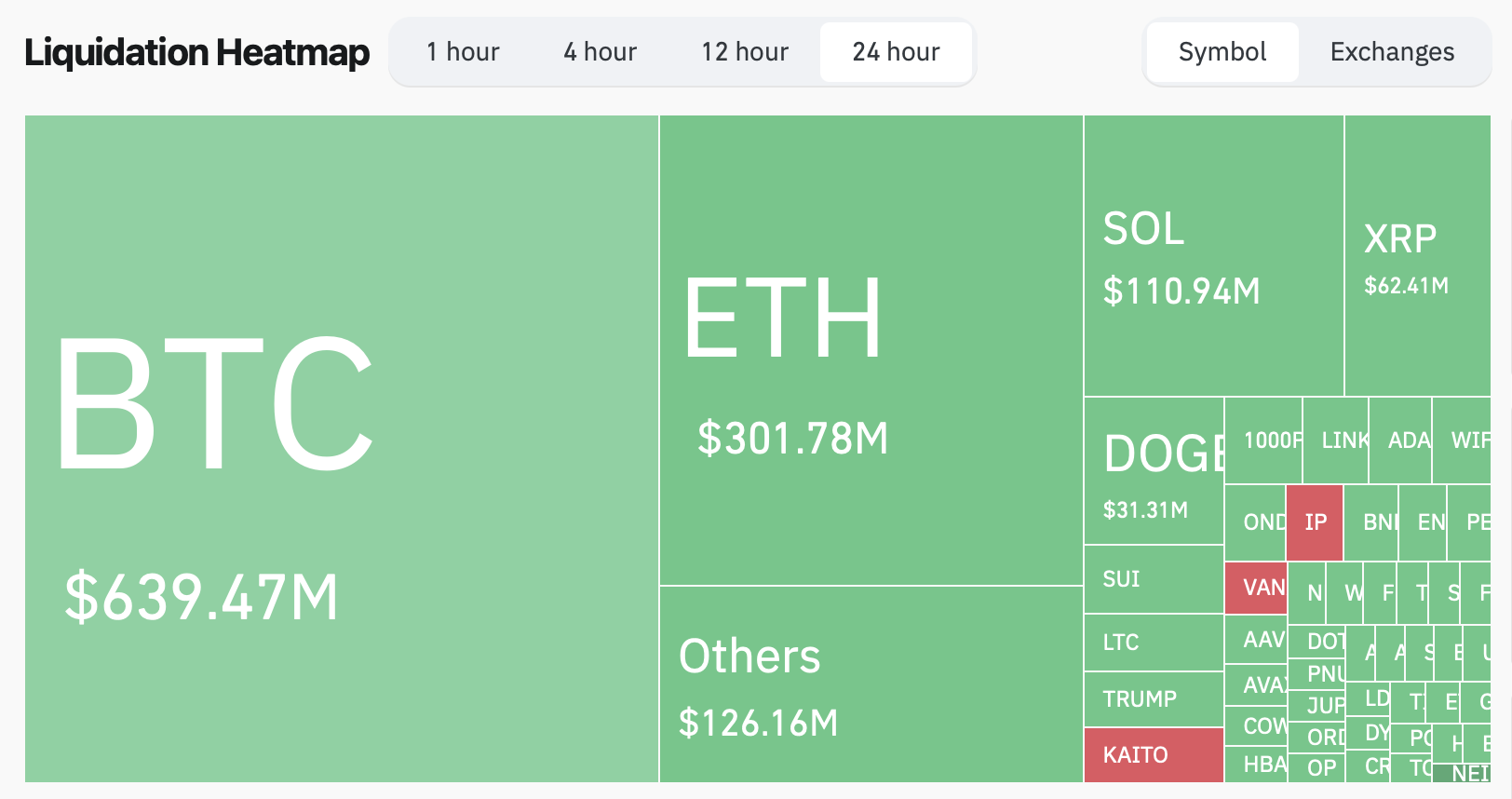This screenshot has width=1512, height=799.
Task: Click the AVAX tile
Action: click(x=1256, y=685)
